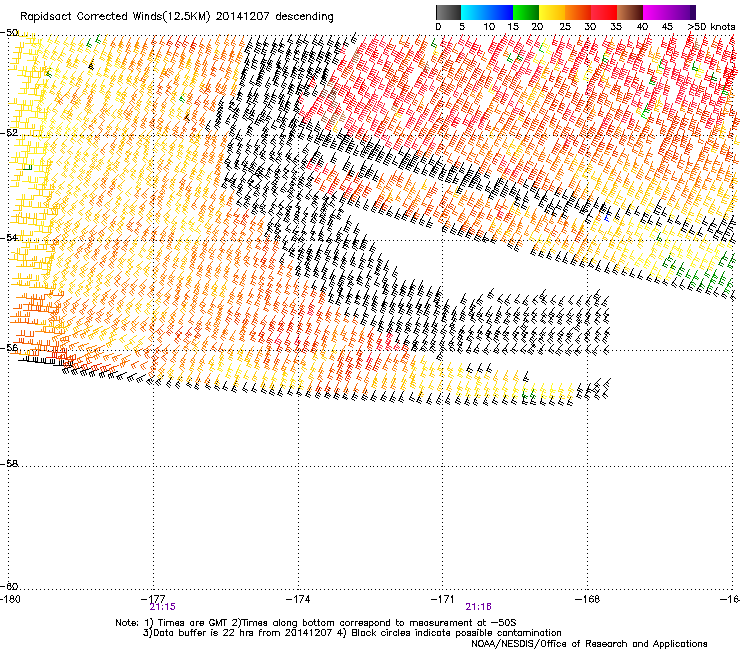
Task: Click the -177 longitude axis label
Action: click(x=154, y=599)
